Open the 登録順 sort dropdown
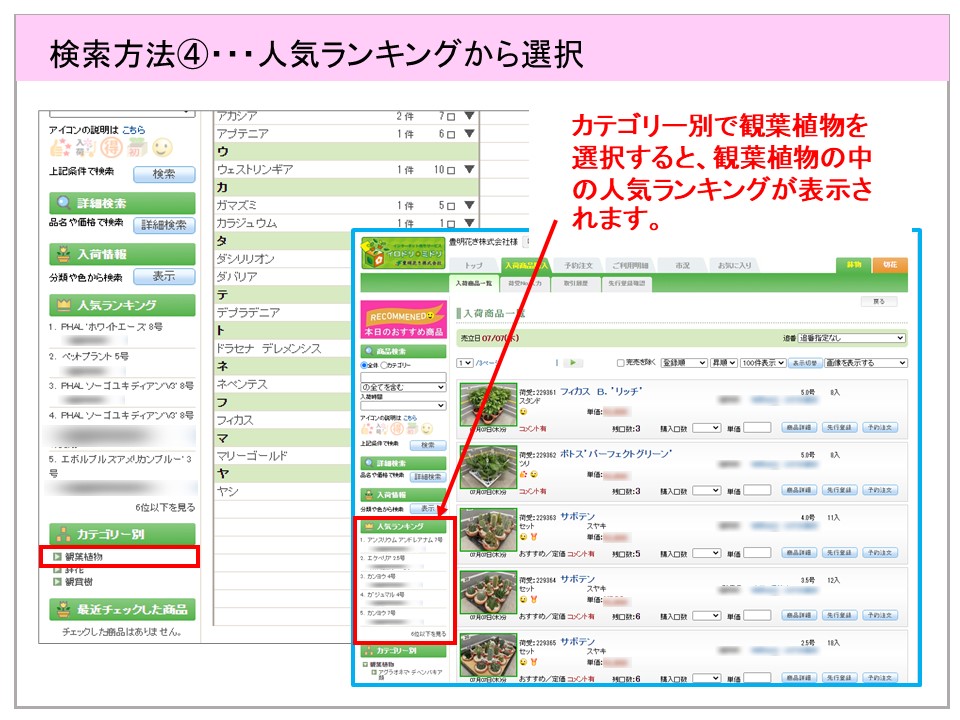 [684, 363]
